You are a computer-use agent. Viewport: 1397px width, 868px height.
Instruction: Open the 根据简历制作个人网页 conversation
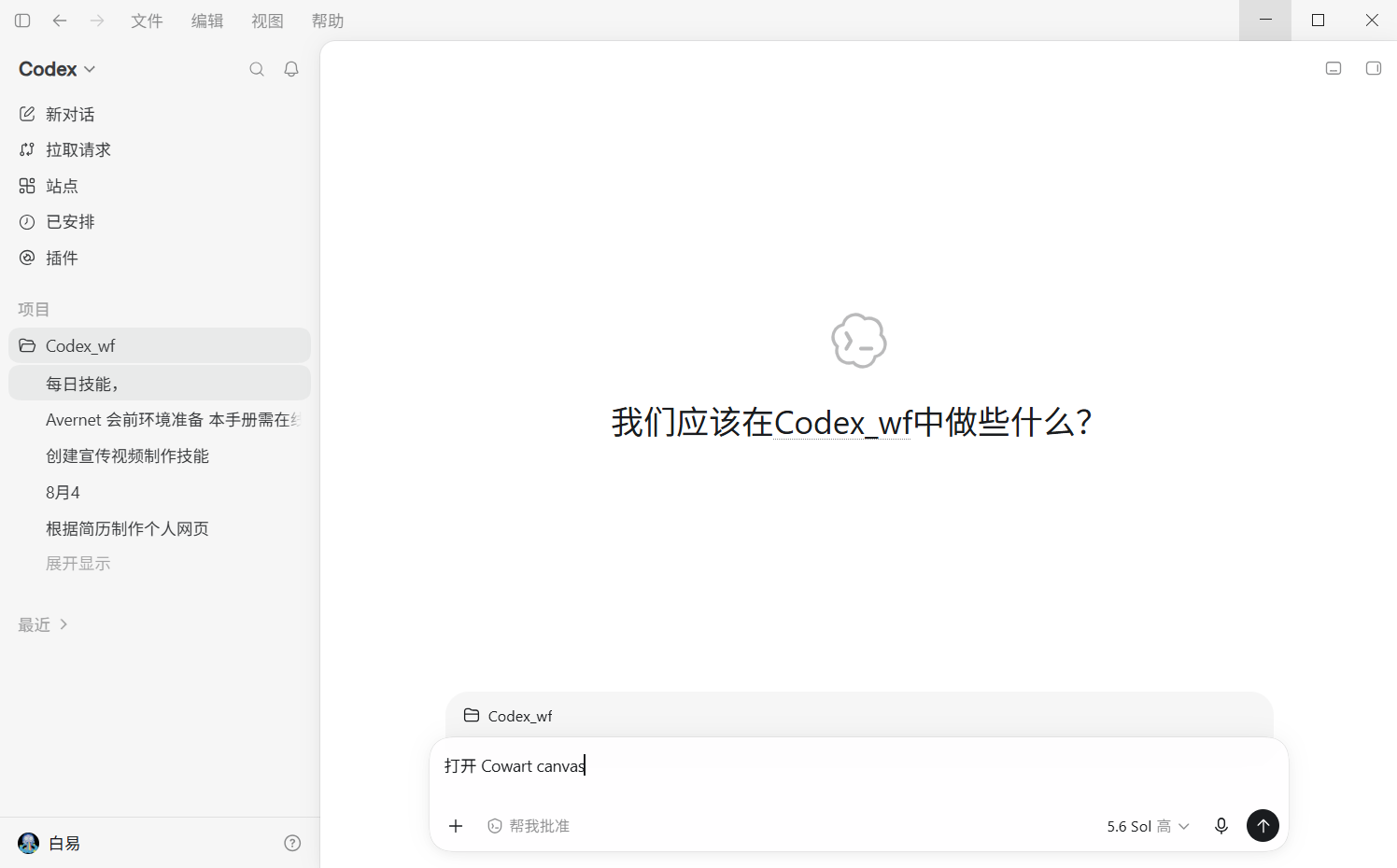160,528
